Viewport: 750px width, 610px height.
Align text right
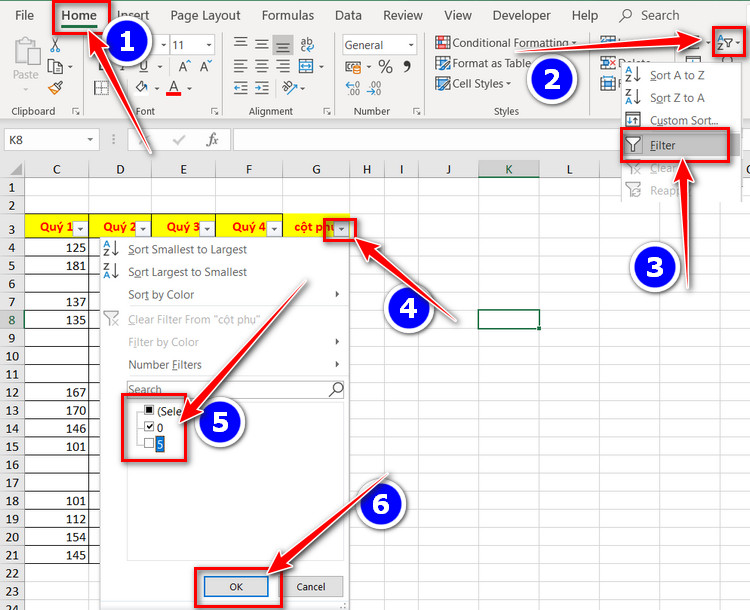point(283,66)
